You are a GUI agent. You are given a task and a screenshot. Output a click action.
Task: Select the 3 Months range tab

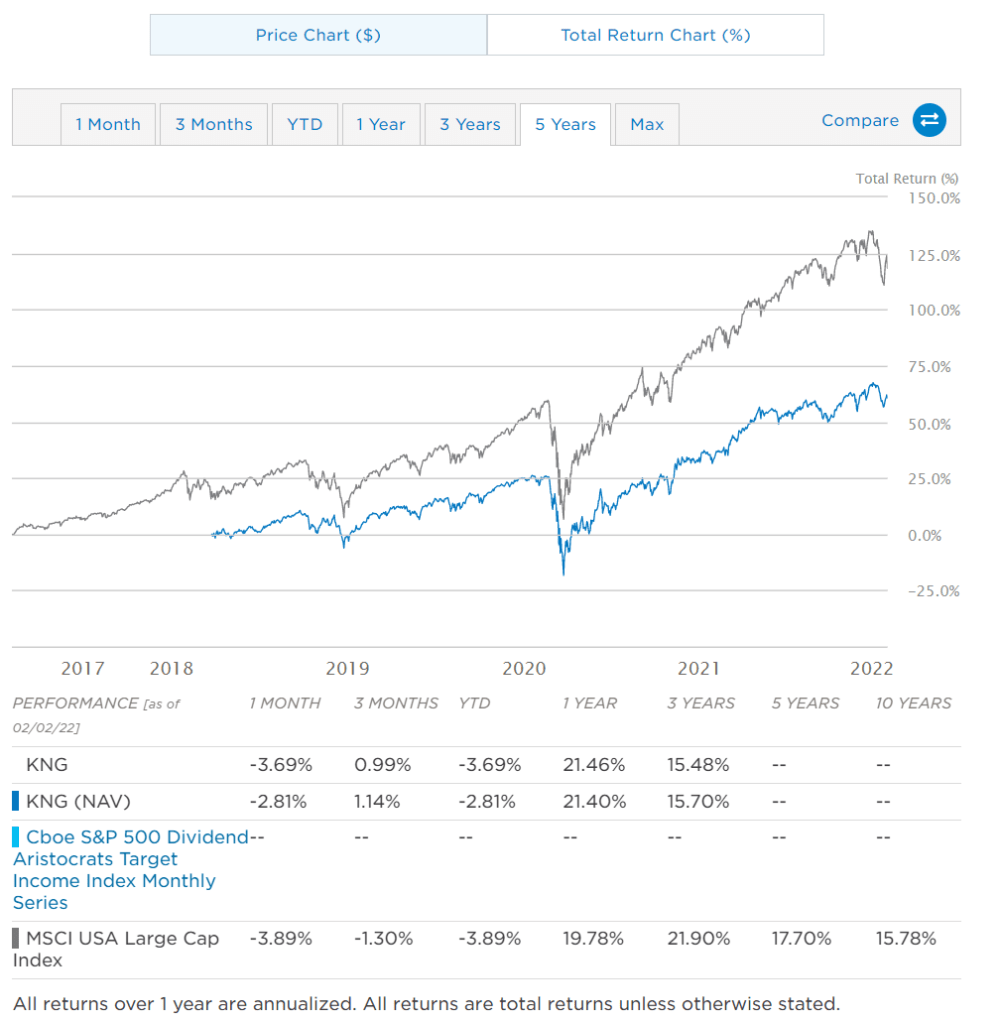(214, 125)
